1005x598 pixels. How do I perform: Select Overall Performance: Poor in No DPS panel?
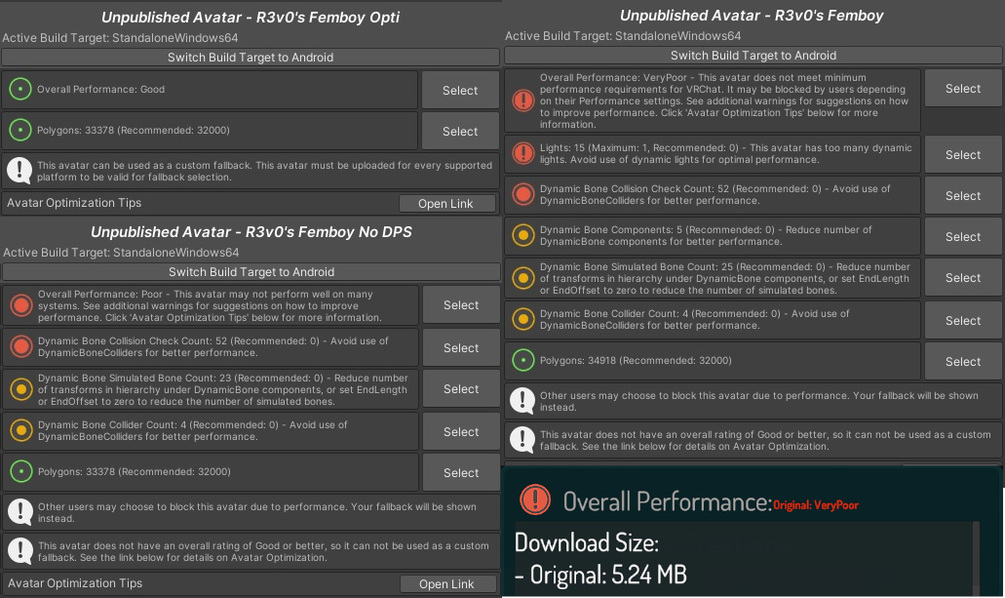(x=461, y=305)
